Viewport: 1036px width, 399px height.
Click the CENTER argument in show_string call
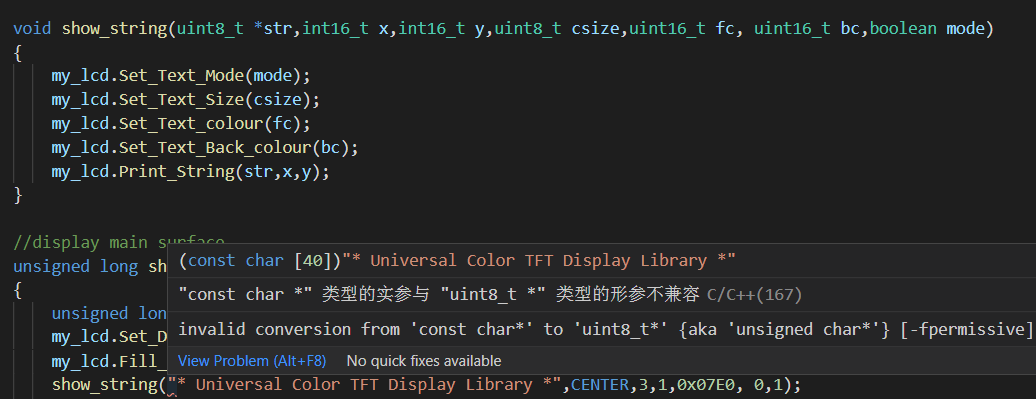tap(600, 384)
